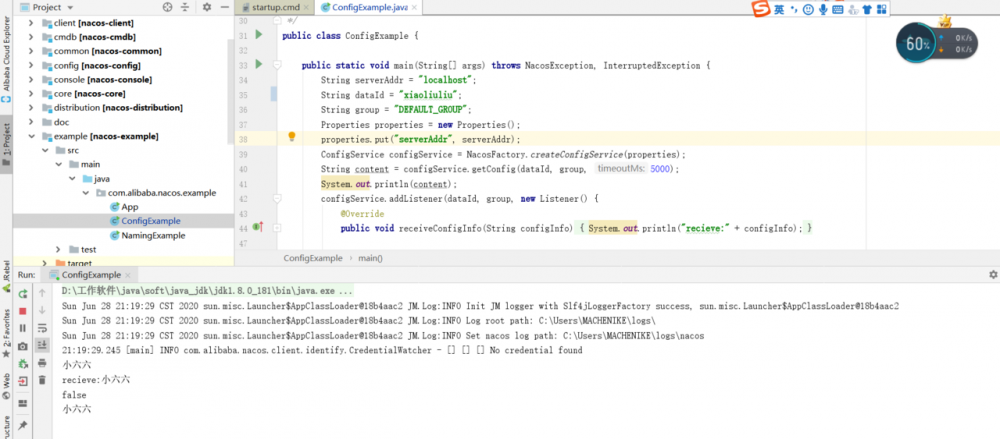
Task: Toggle Sogou punctuation mode
Action: click(794, 10)
